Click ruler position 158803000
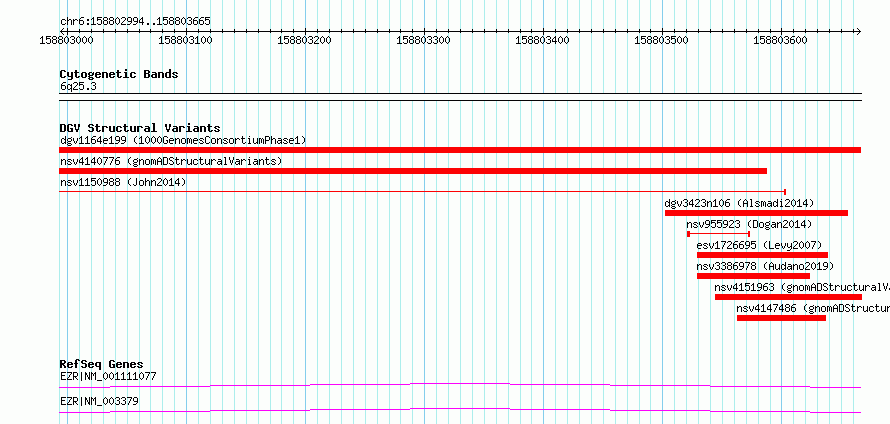890x424 pixels. (x=67, y=41)
